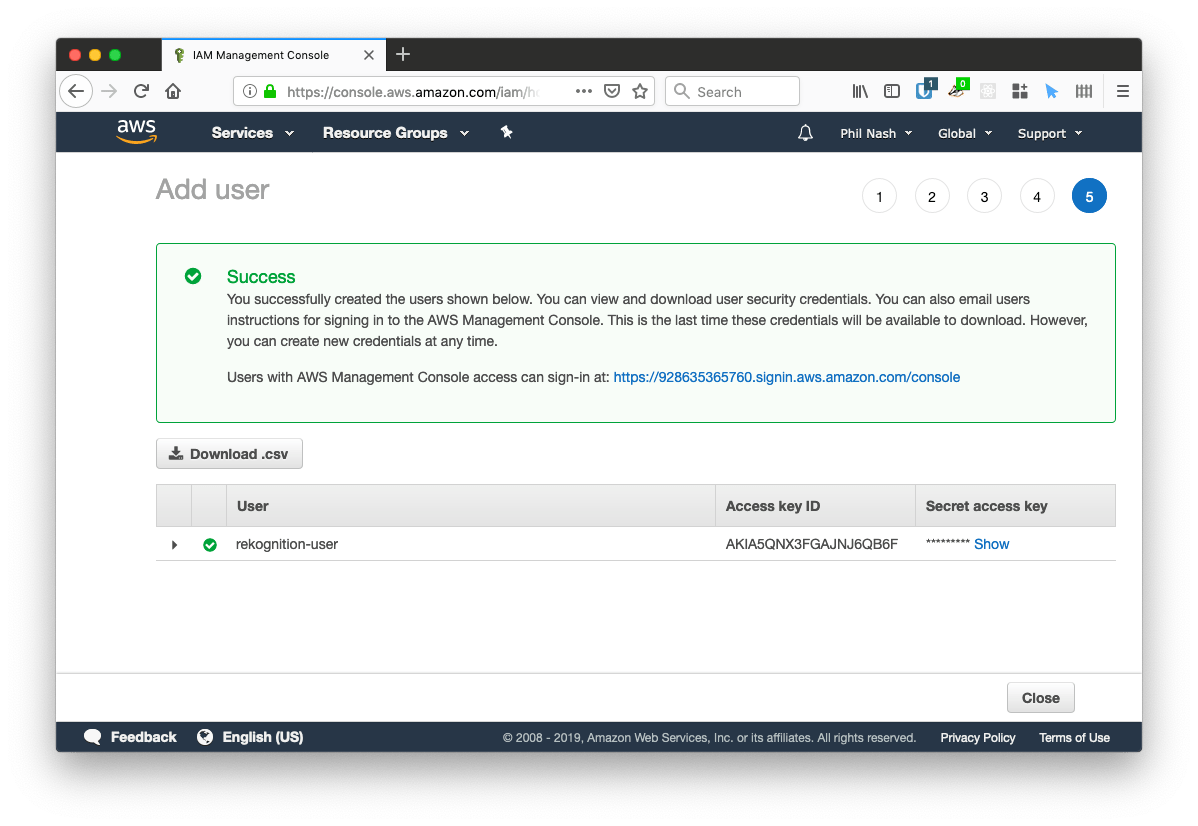Click the Add user page title
Screen dimensions: 1198x826
point(212,189)
